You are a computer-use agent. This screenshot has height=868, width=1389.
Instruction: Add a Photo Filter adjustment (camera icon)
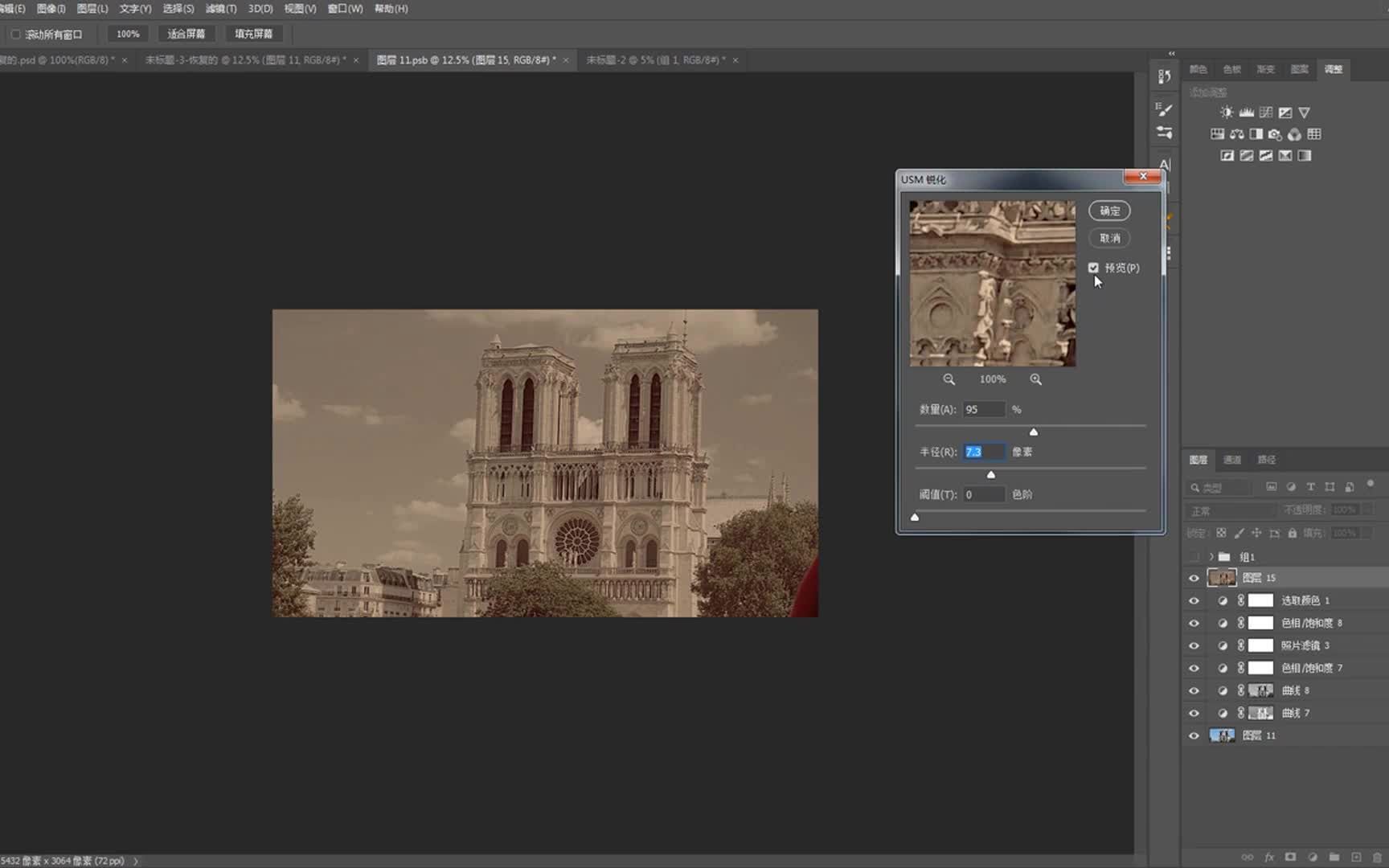[x=1275, y=134]
